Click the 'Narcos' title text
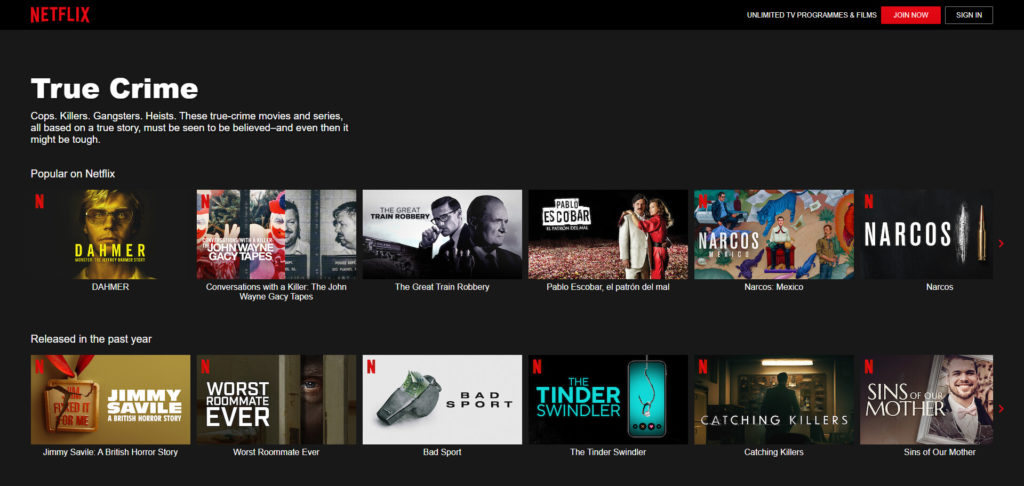The image size is (1024, 486). pos(940,287)
